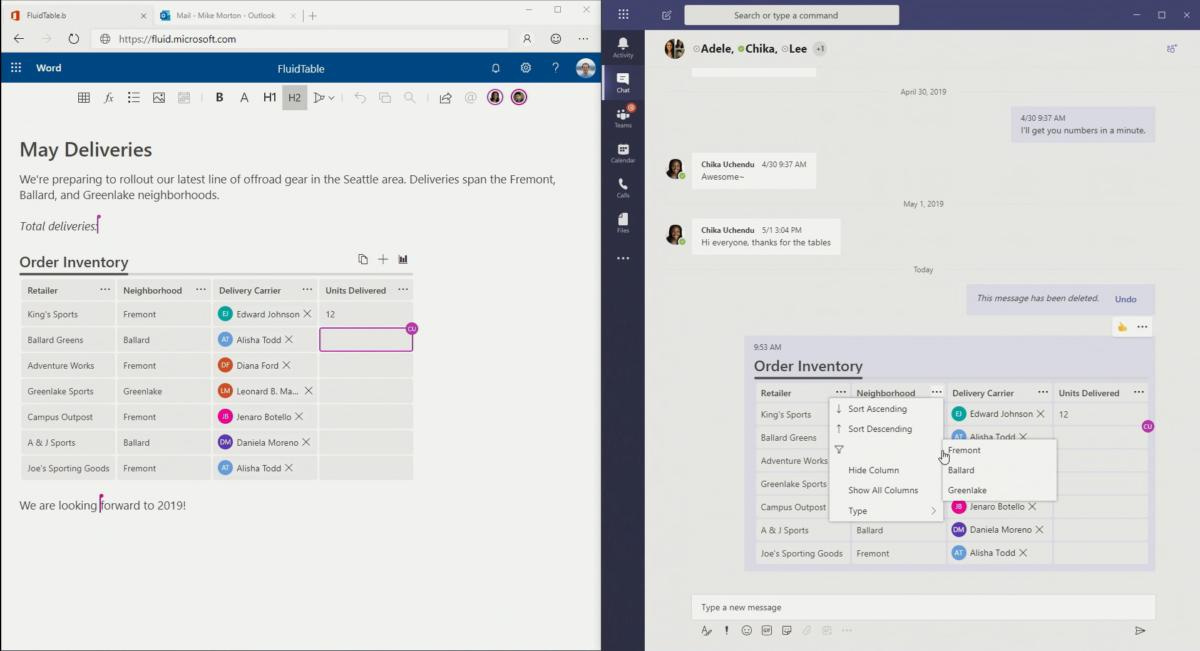Choose Hide Column from the context menu
Viewport: 1200px width, 651px height.
[x=872, y=469]
